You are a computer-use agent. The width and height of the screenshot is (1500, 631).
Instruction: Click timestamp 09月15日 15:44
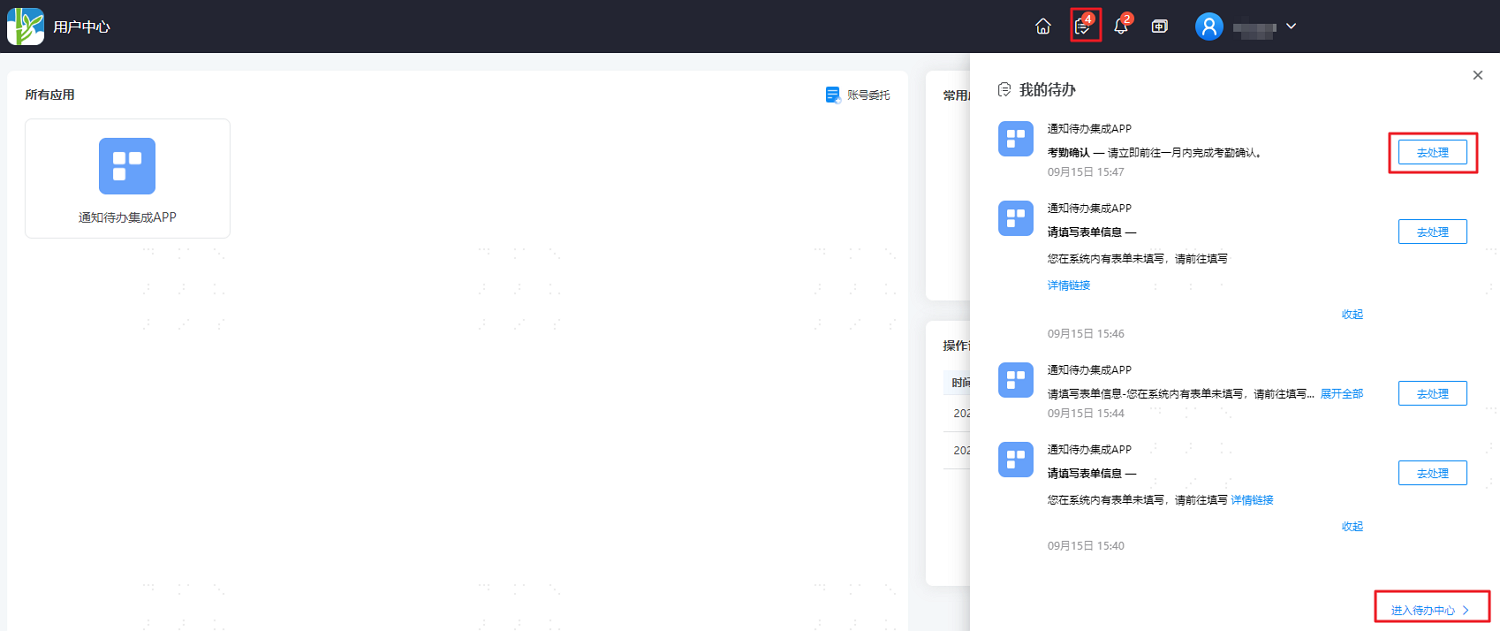(1086, 413)
